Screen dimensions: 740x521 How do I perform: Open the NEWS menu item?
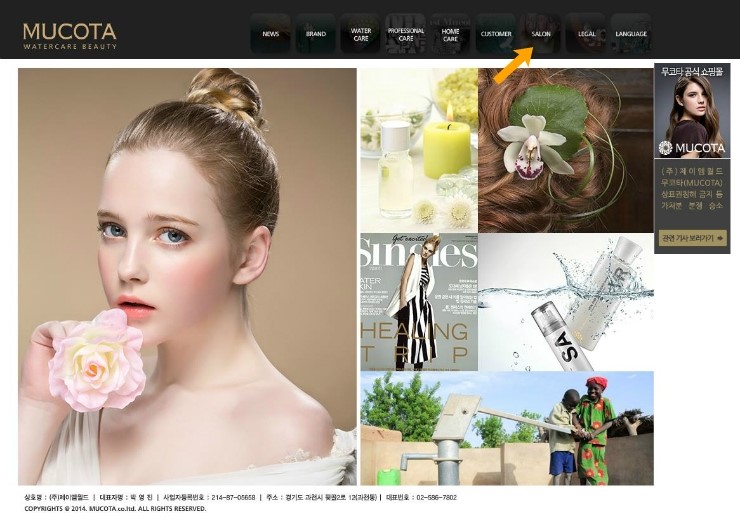[x=270, y=34]
